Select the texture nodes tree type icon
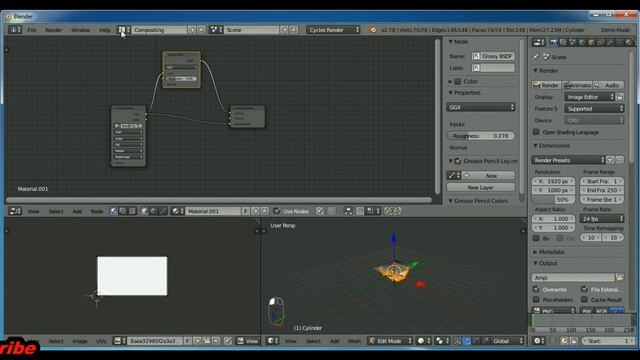The height and width of the screenshot is (360, 640). 132,211
